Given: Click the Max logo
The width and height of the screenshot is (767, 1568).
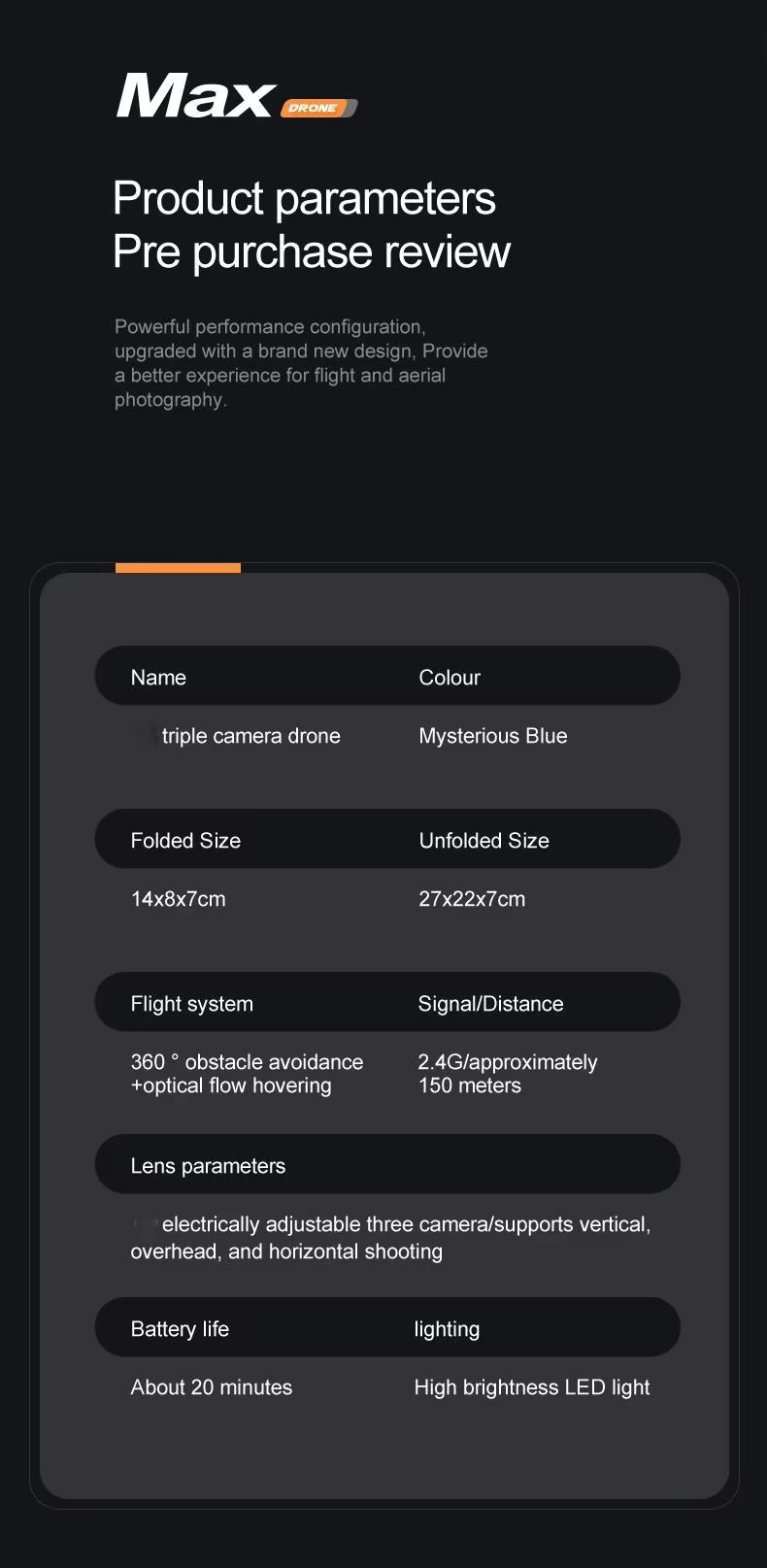Looking at the screenshot, I should [196, 98].
